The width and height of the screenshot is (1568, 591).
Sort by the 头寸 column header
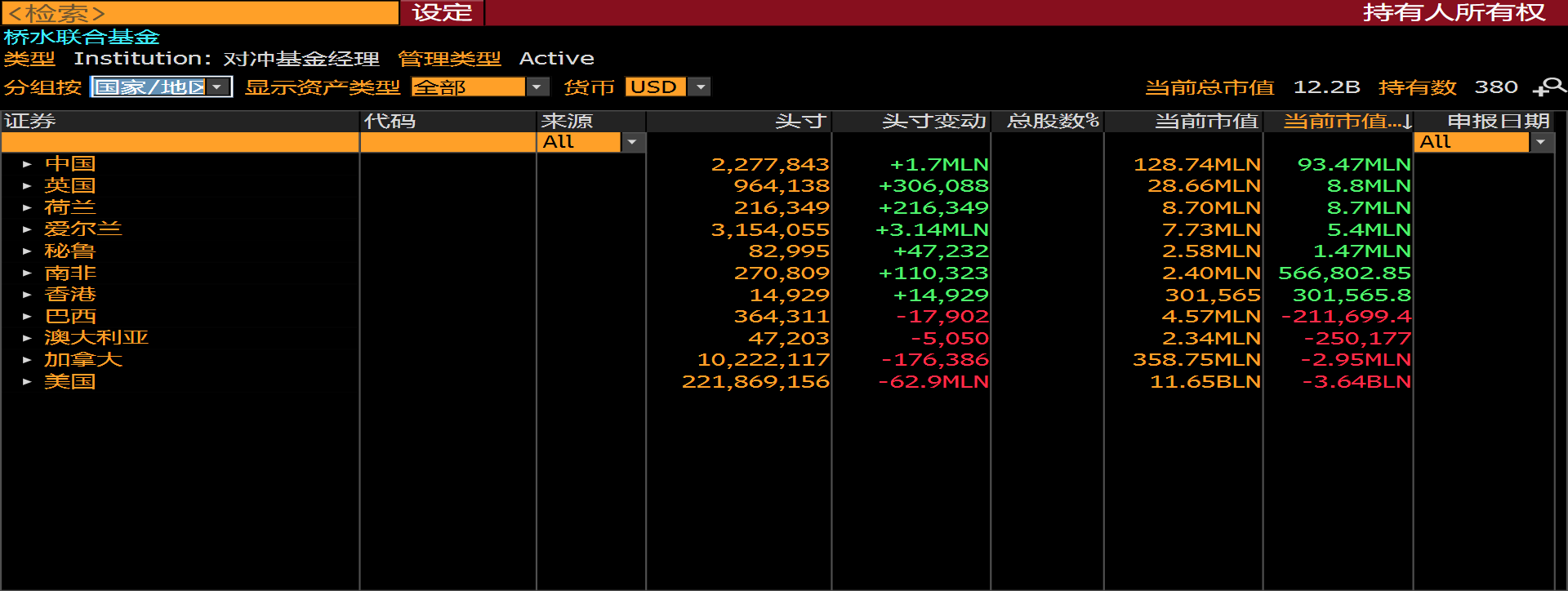click(738, 121)
